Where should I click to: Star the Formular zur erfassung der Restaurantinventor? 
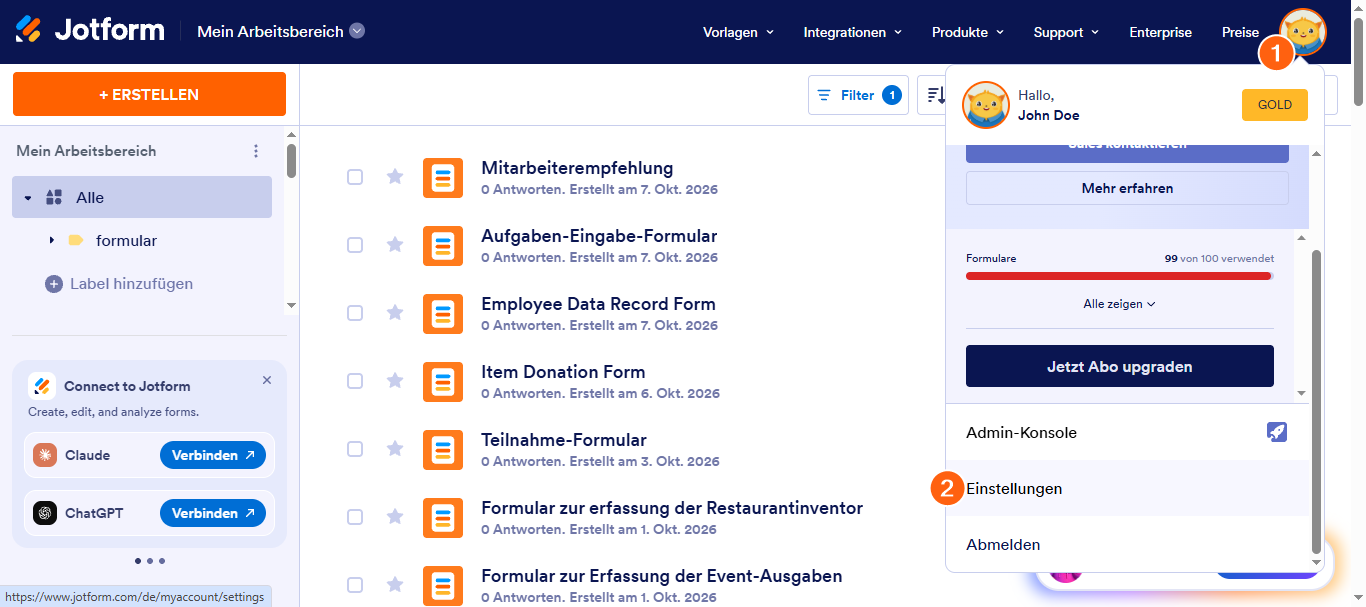click(x=395, y=517)
